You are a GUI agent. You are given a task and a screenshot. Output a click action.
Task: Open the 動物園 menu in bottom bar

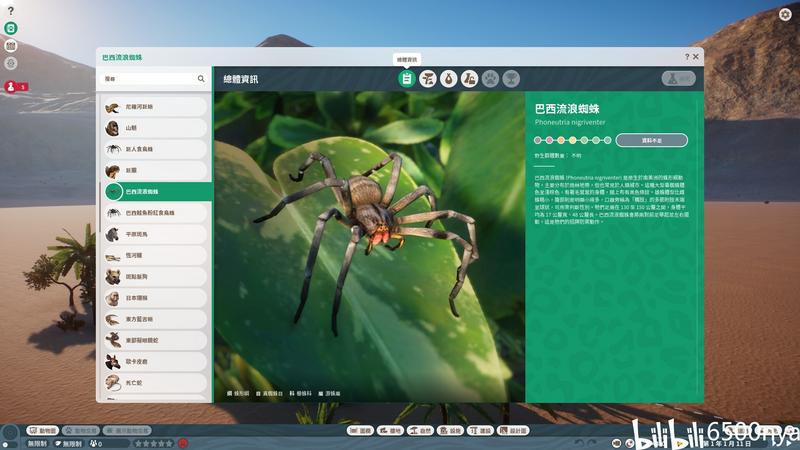click(x=43, y=431)
